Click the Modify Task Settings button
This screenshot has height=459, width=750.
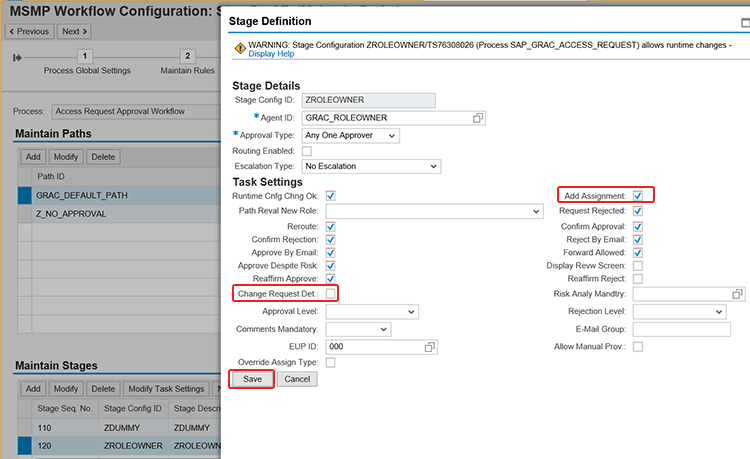164,388
